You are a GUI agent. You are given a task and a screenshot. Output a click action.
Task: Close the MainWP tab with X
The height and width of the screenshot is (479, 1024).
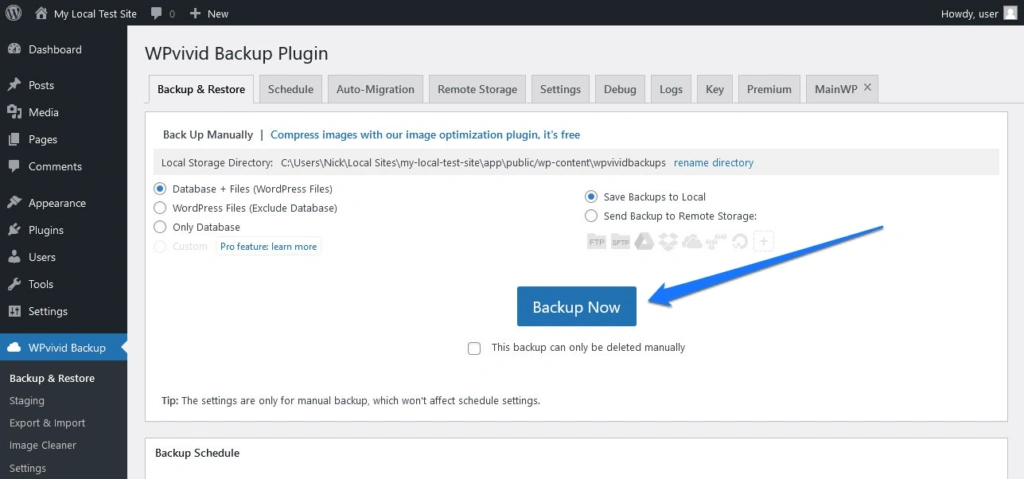867,88
